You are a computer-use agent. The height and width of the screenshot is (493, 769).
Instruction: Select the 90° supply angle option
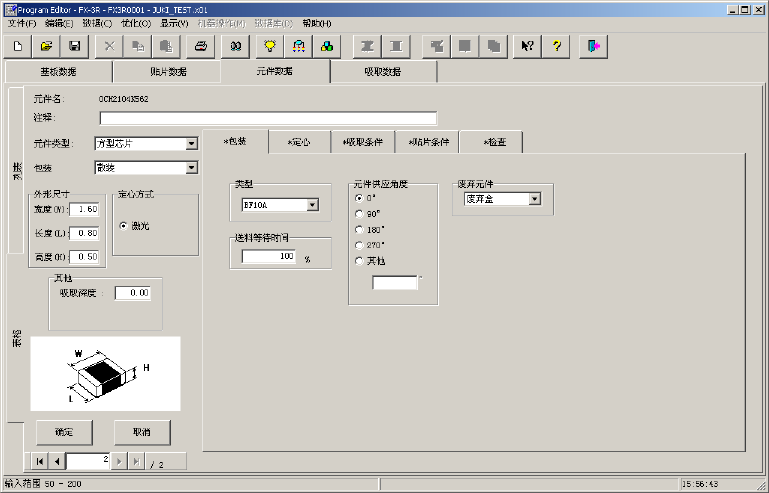tap(359, 213)
